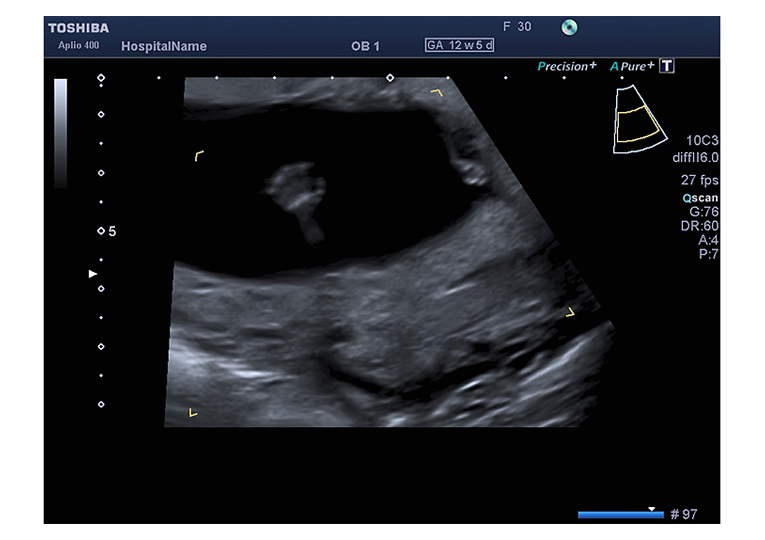Open the 10C3 transducer selection
Viewport: 765px width, 540px height.
click(702, 142)
